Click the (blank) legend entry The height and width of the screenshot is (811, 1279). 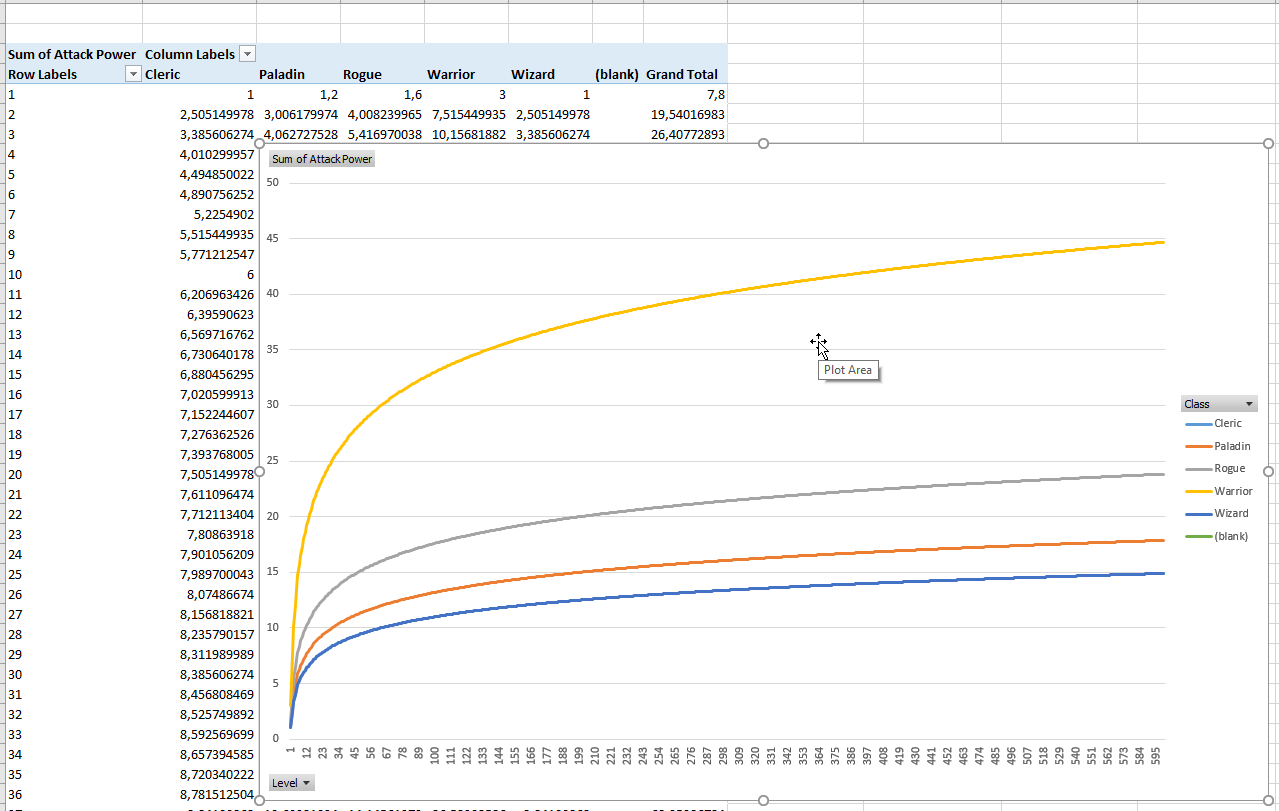(x=1230, y=536)
